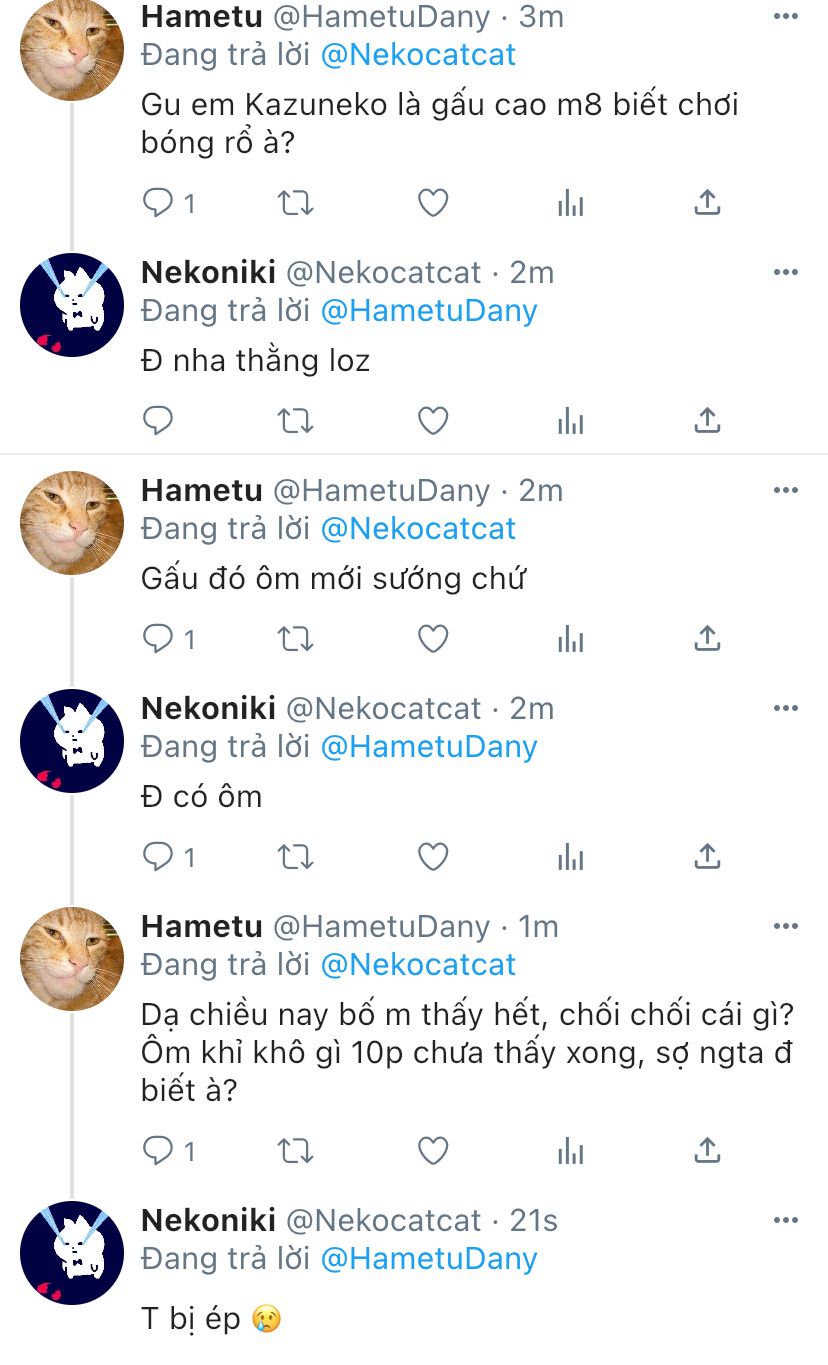828x1365 pixels.
Task: Like the "Đ có ôm" reply
Action: [432, 857]
